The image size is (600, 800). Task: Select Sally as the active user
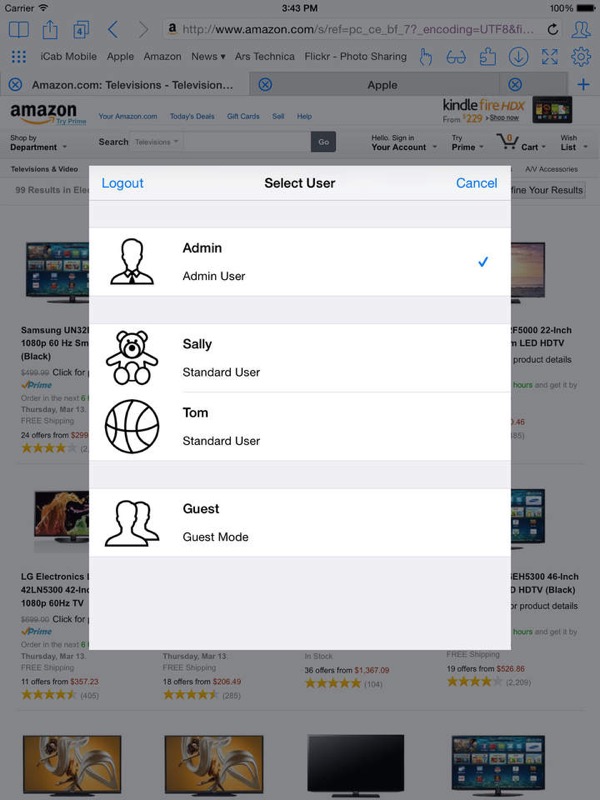(x=300, y=358)
